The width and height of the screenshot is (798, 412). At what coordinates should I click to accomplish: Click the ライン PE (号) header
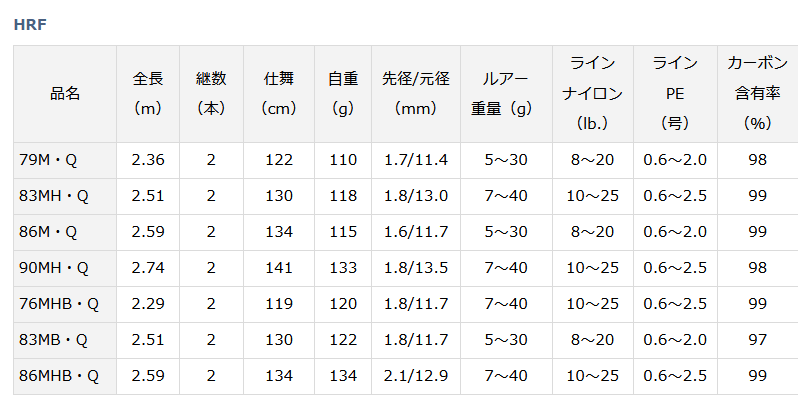click(675, 94)
